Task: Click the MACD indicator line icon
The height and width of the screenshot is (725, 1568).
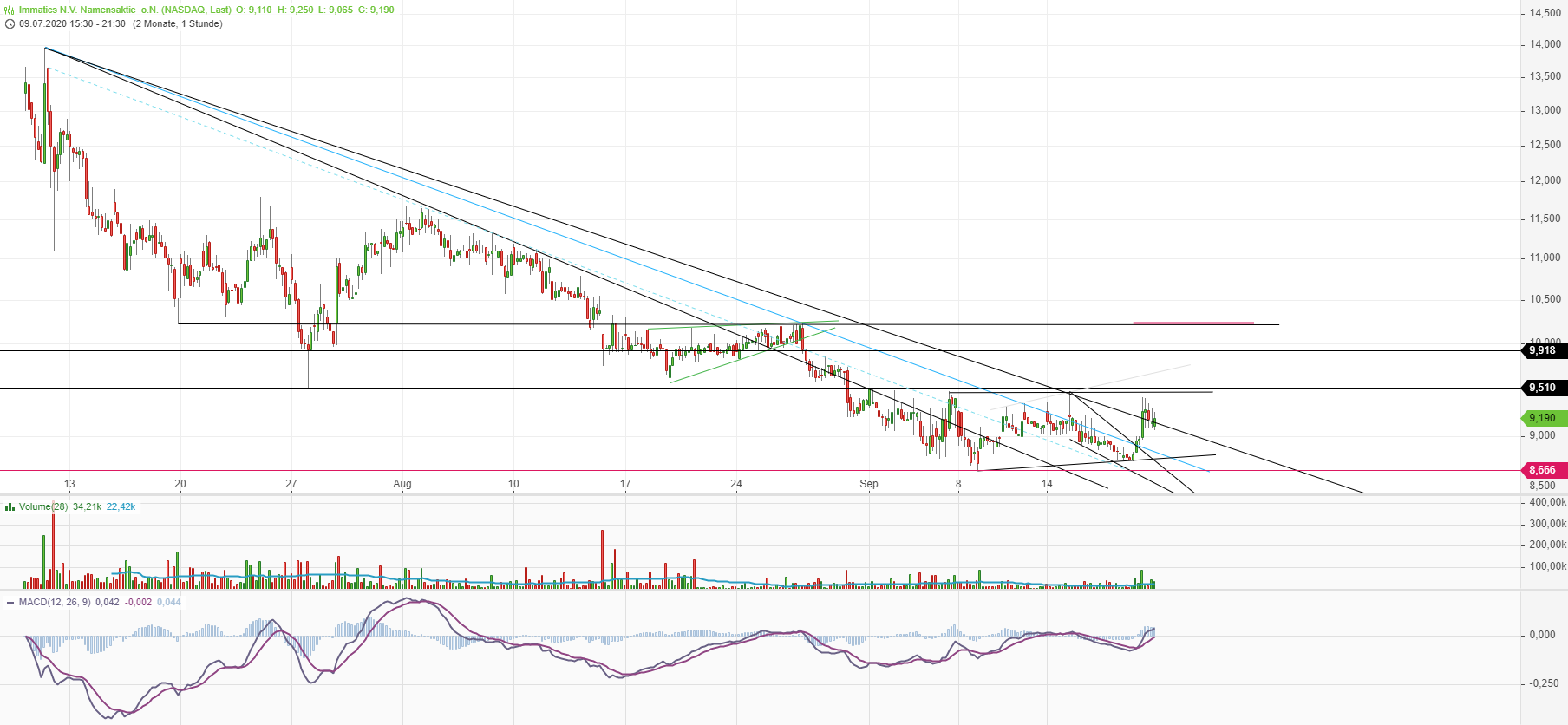Action: pyautogui.click(x=10, y=603)
